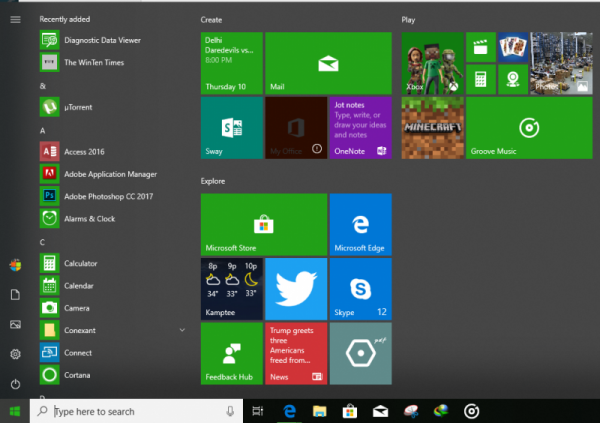This screenshot has width=600, height=423.
Task: Click the Cortana microphone in search box
Action: click(231, 411)
